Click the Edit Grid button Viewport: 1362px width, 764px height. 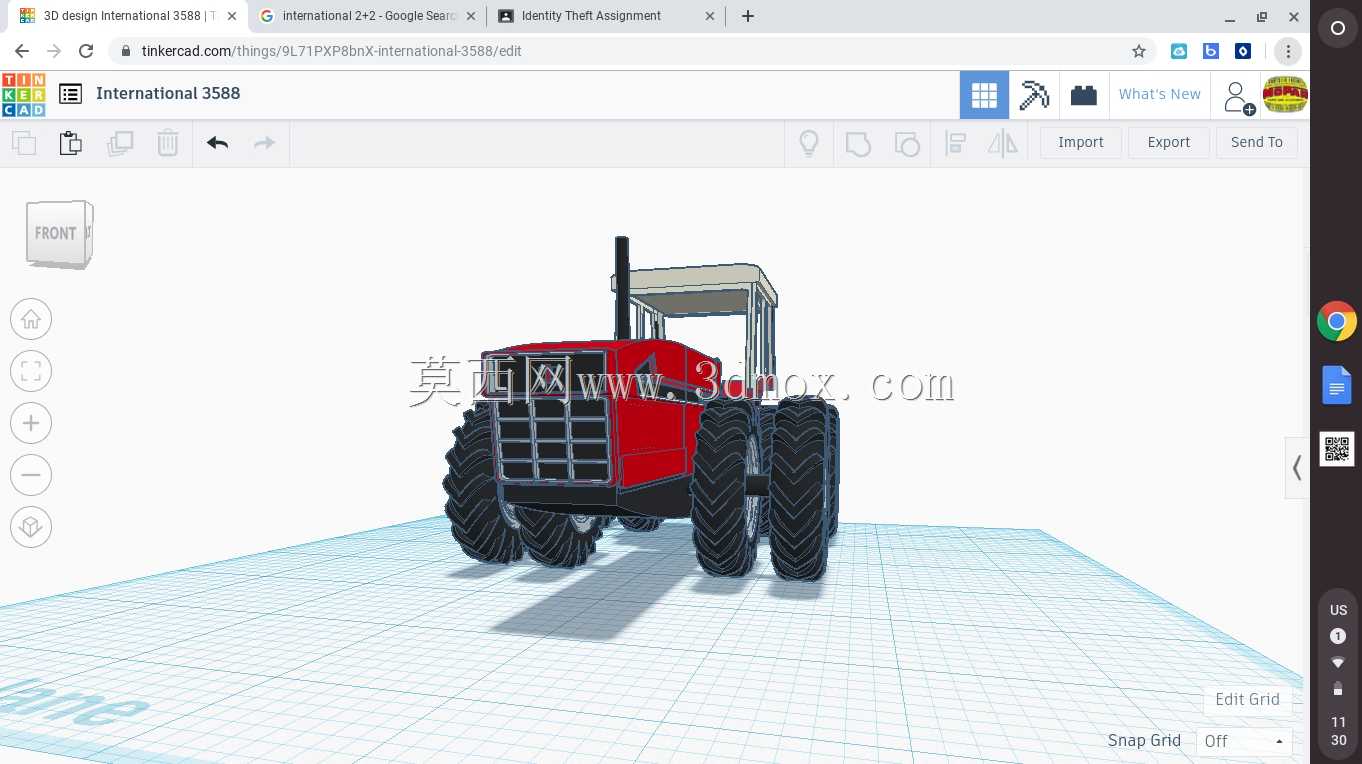(1247, 699)
